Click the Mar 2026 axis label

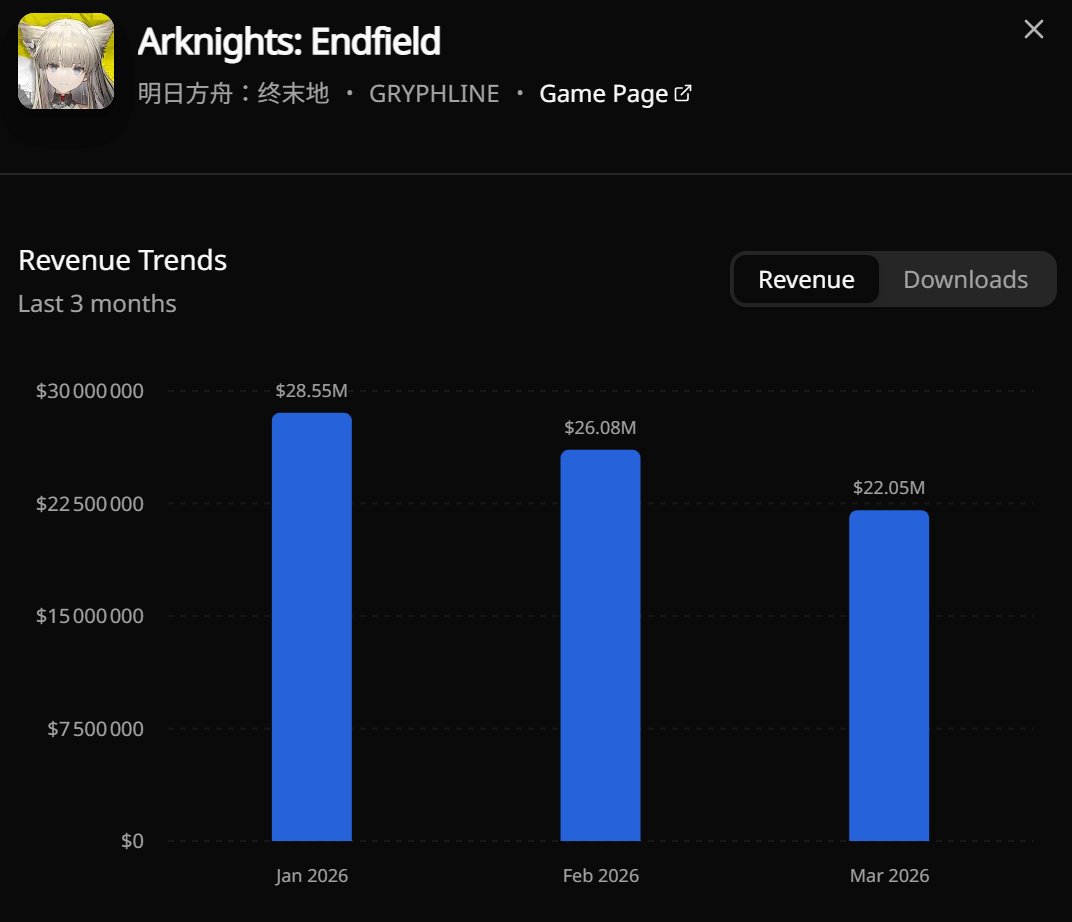coord(889,876)
